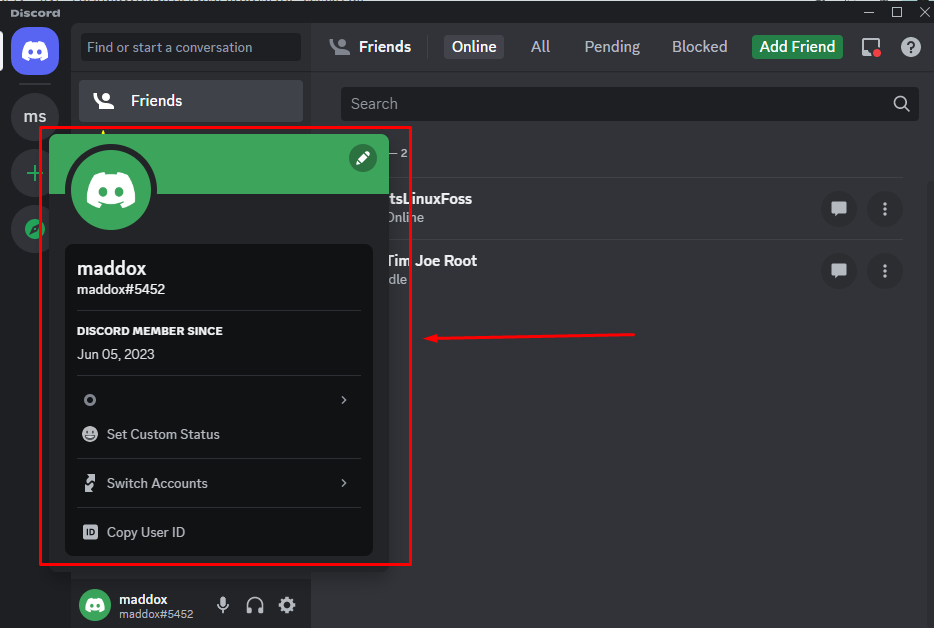The image size is (934, 628).
Task: Open the 'ms' server
Action: click(35, 117)
